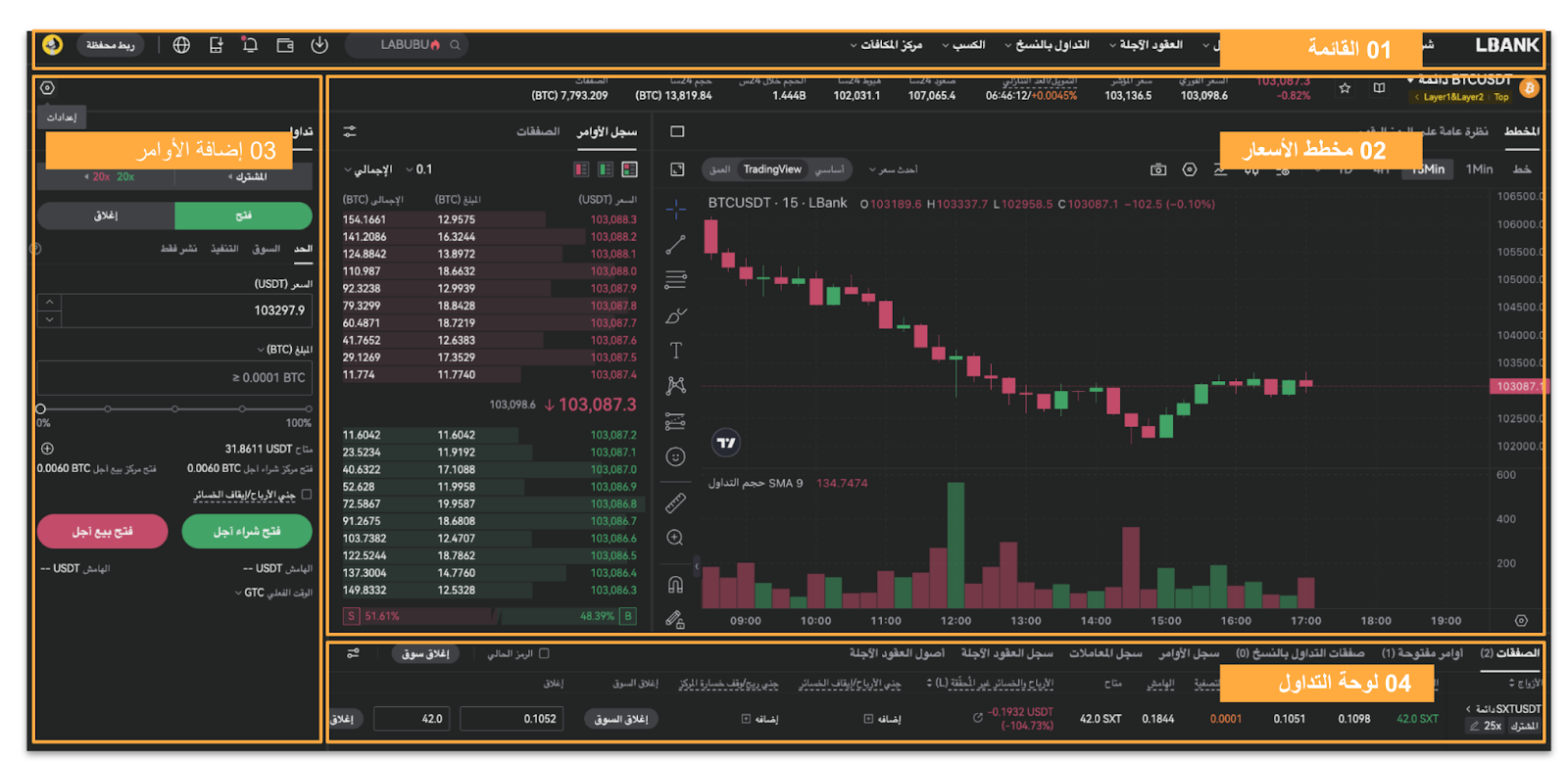Open the book guide icon near star

pos(1379,88)
